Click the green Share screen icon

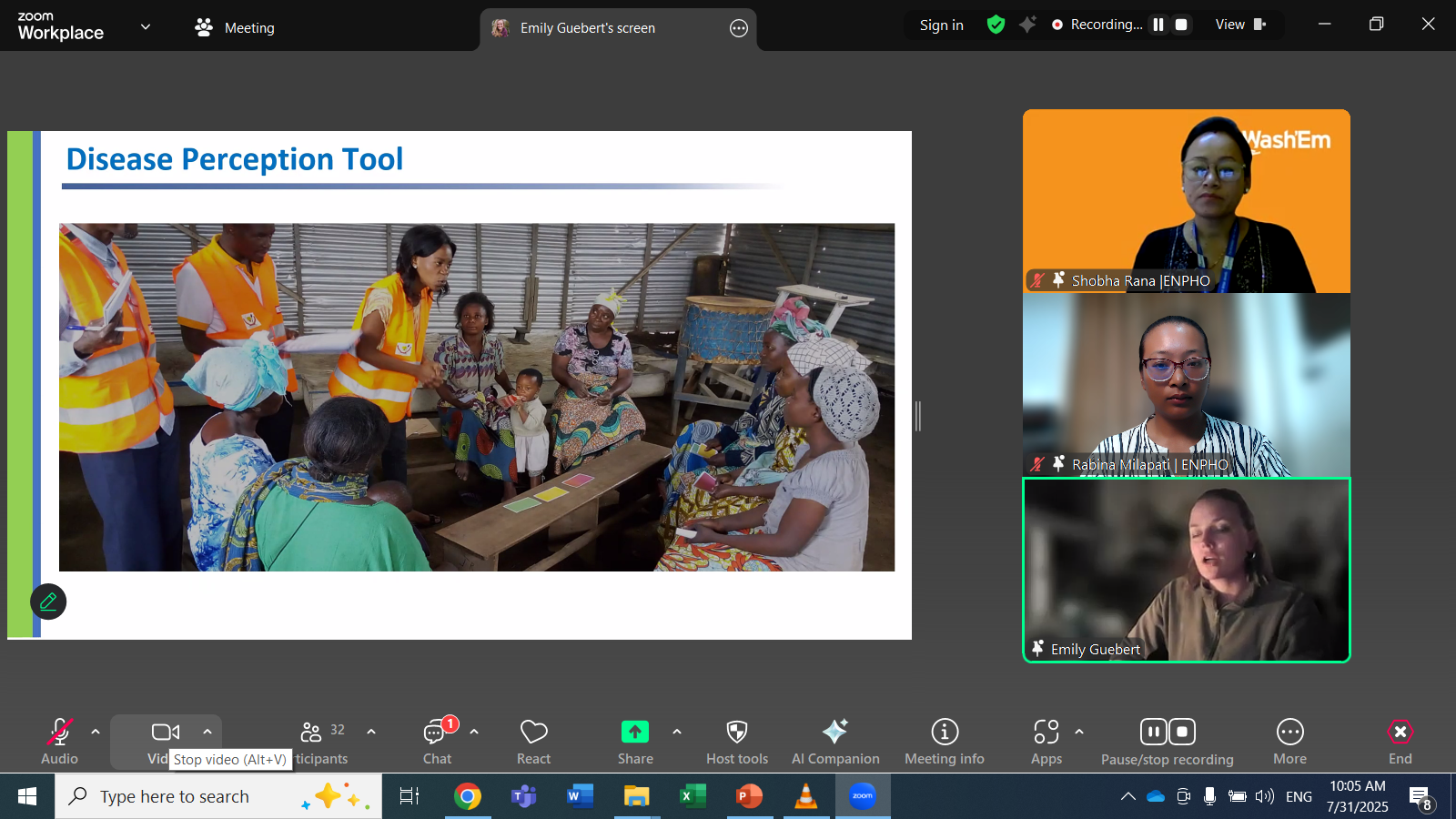click(634, 732)
